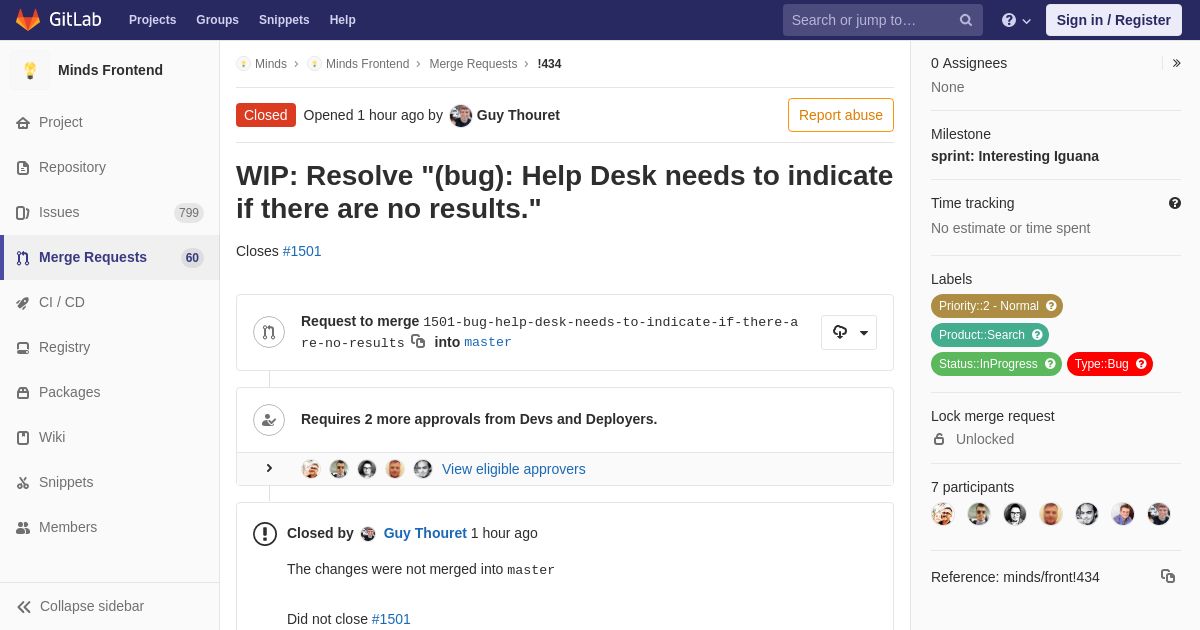
Task: Click Snippets in the top navigation
Action: pyautogui.click(x=284, y=20)
